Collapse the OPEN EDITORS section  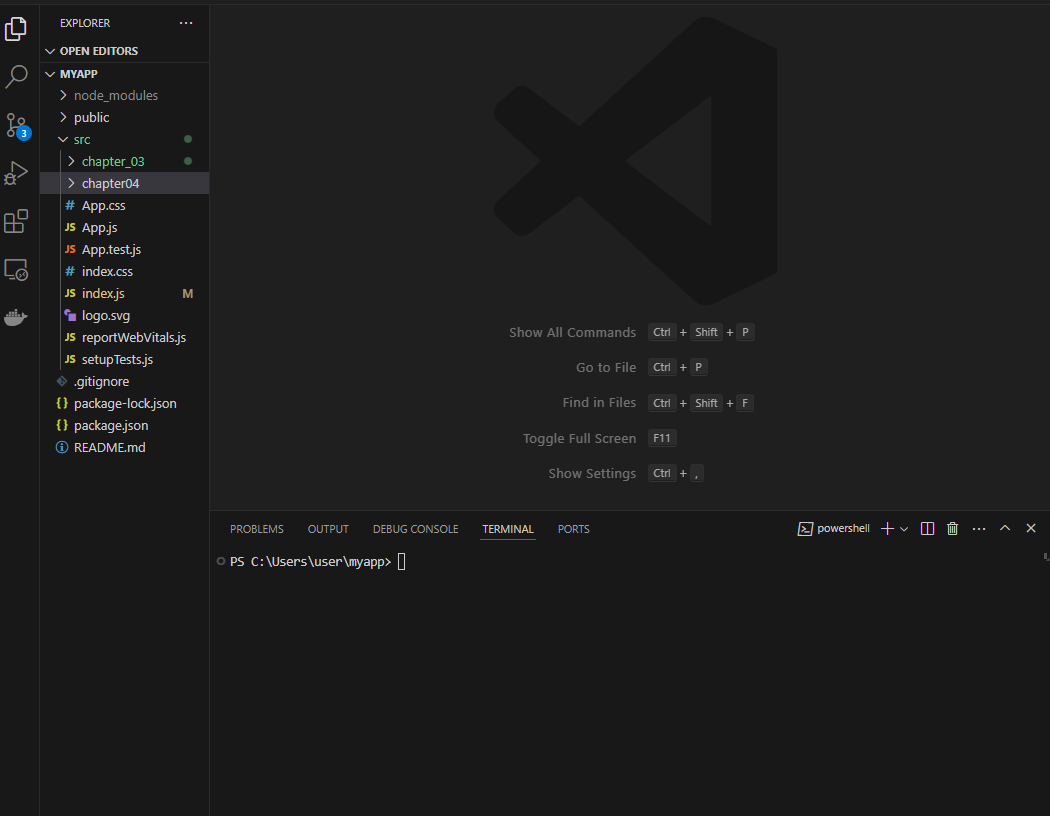point(125,51)
